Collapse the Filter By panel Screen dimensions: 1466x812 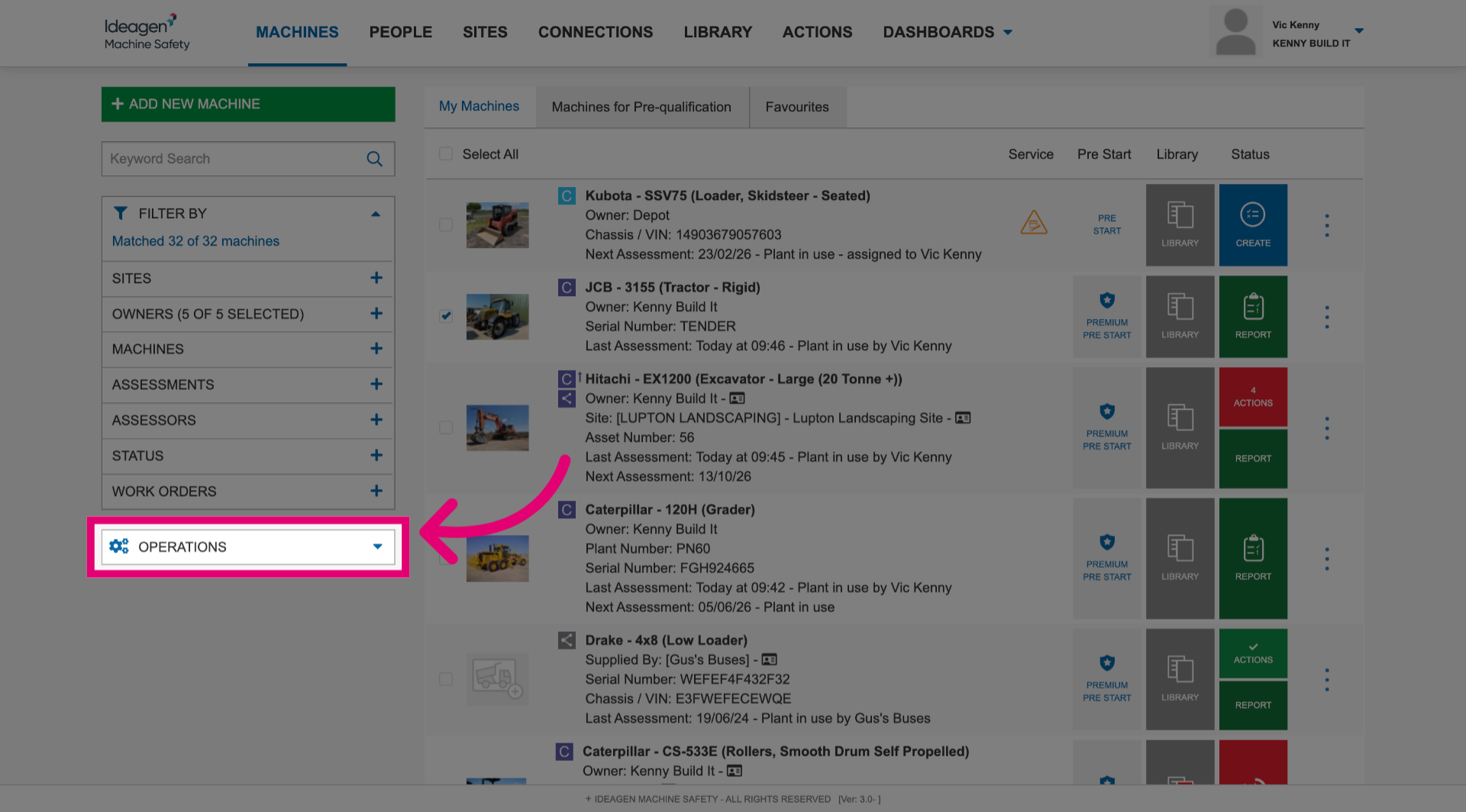pos(376,214)
